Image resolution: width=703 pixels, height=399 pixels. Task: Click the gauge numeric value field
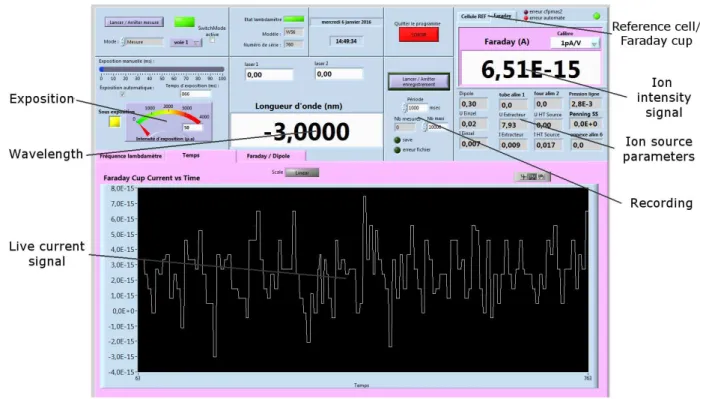coord(192,128)
